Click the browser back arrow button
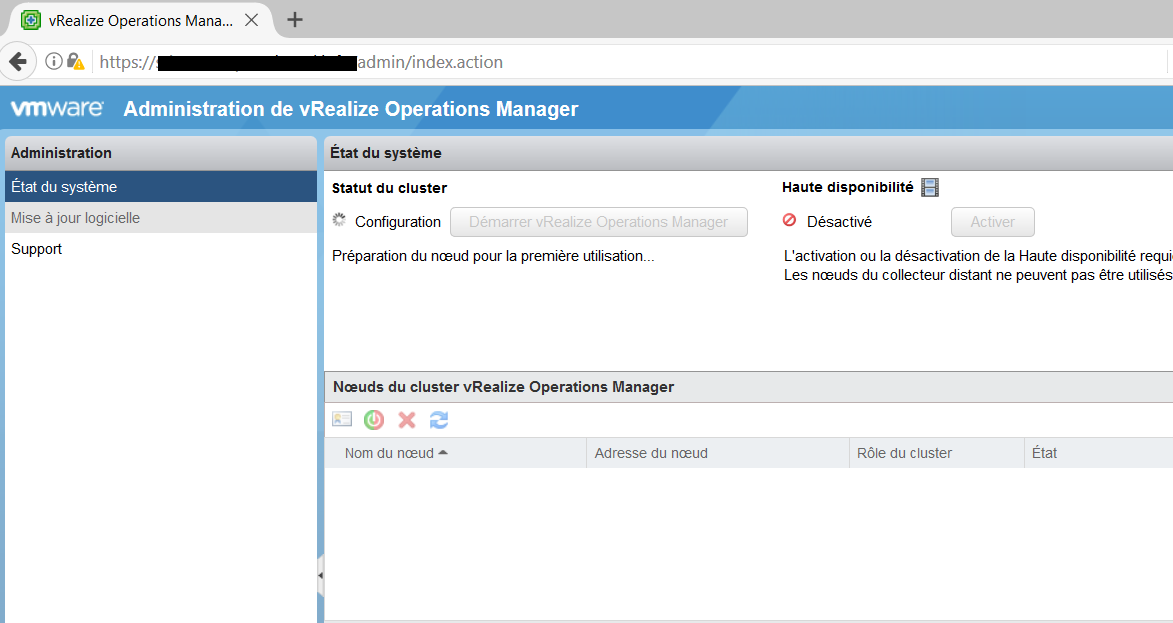 (x=18, y=61)
